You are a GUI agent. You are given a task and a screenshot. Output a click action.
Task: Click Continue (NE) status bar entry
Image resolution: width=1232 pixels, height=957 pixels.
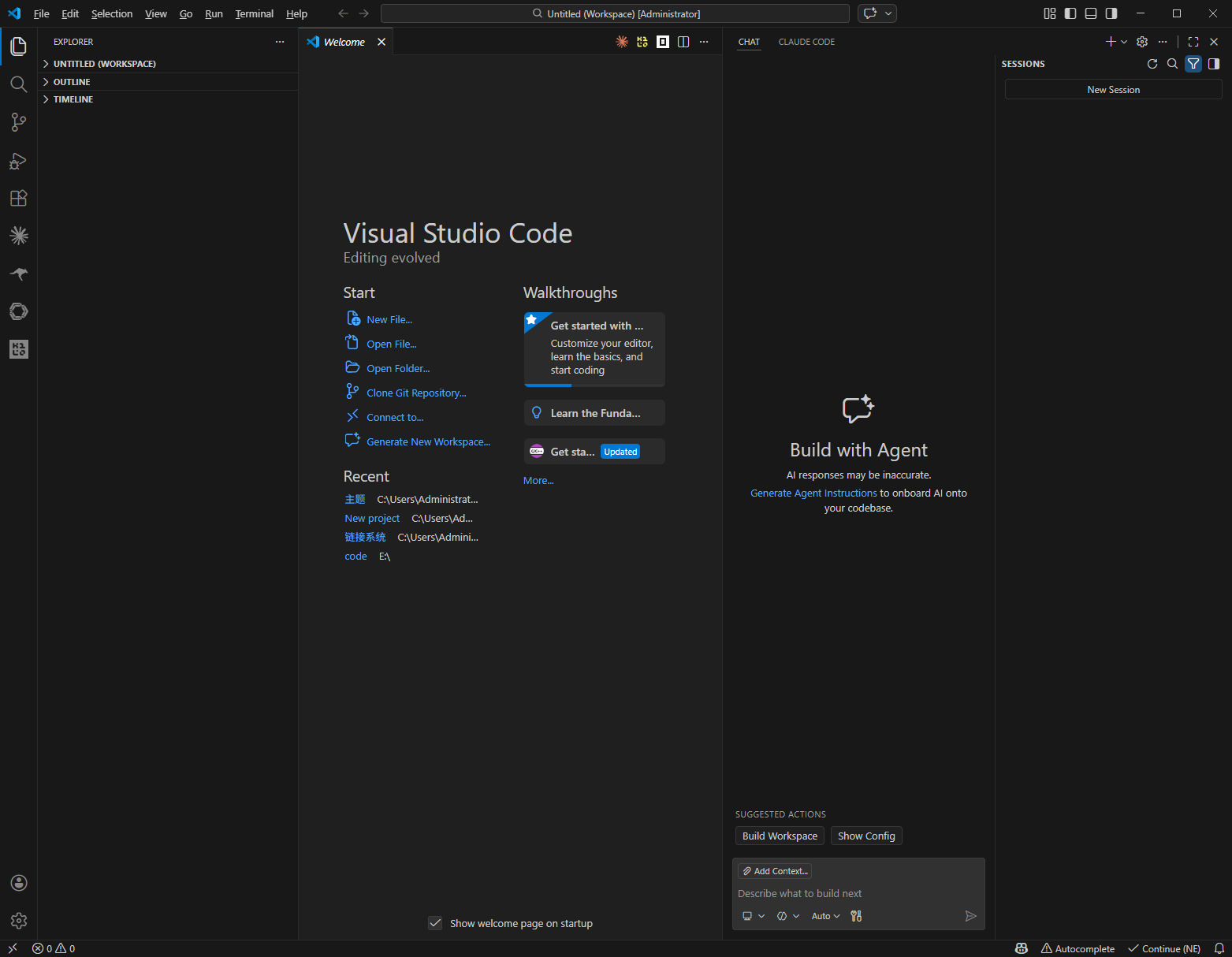[1164, 948]
